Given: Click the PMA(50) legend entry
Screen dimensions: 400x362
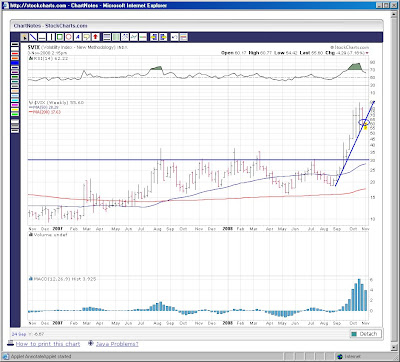Looking at the screenshot, I should (44, 107).
